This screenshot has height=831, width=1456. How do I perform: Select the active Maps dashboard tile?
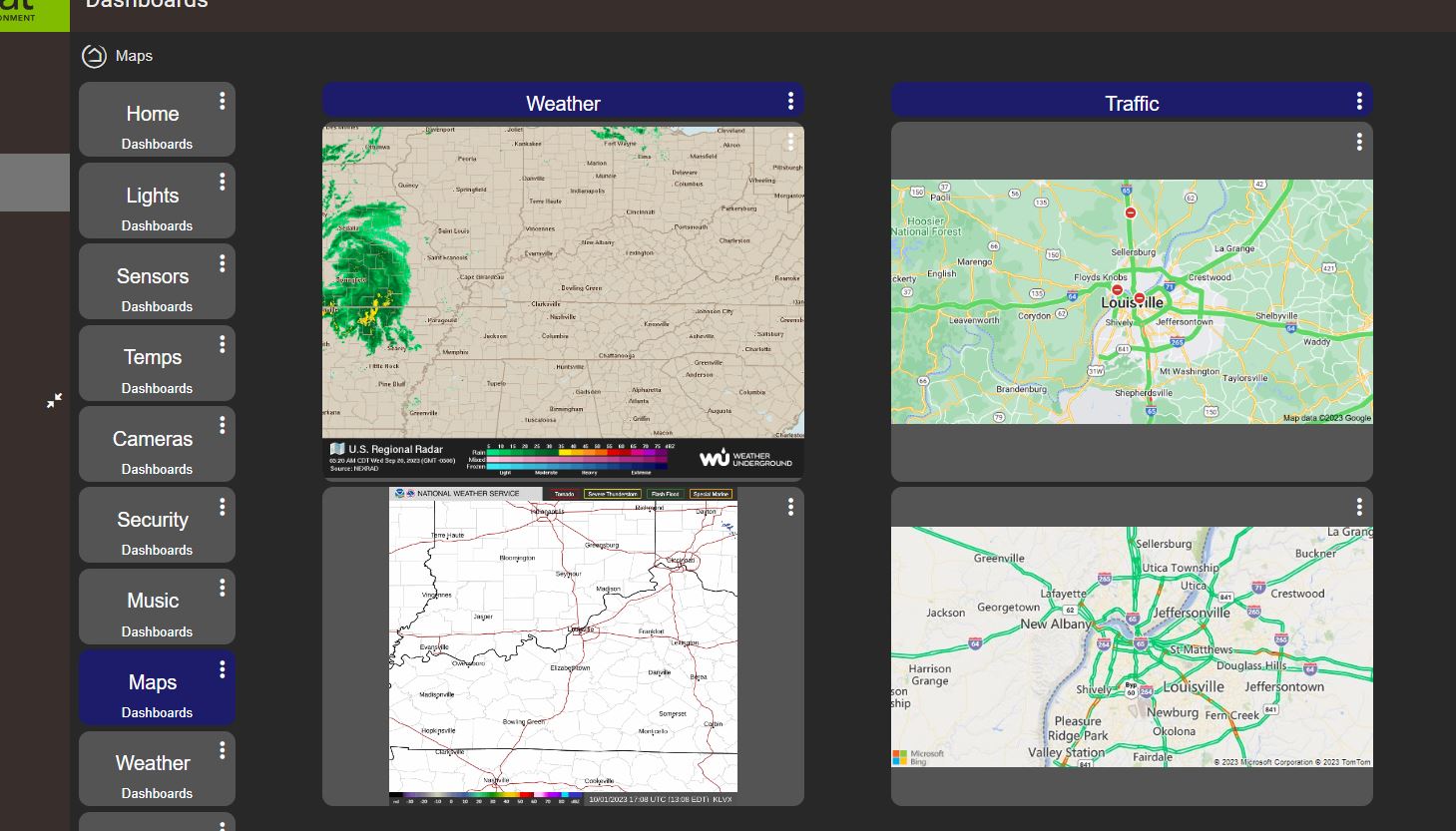tap(157, 687)
